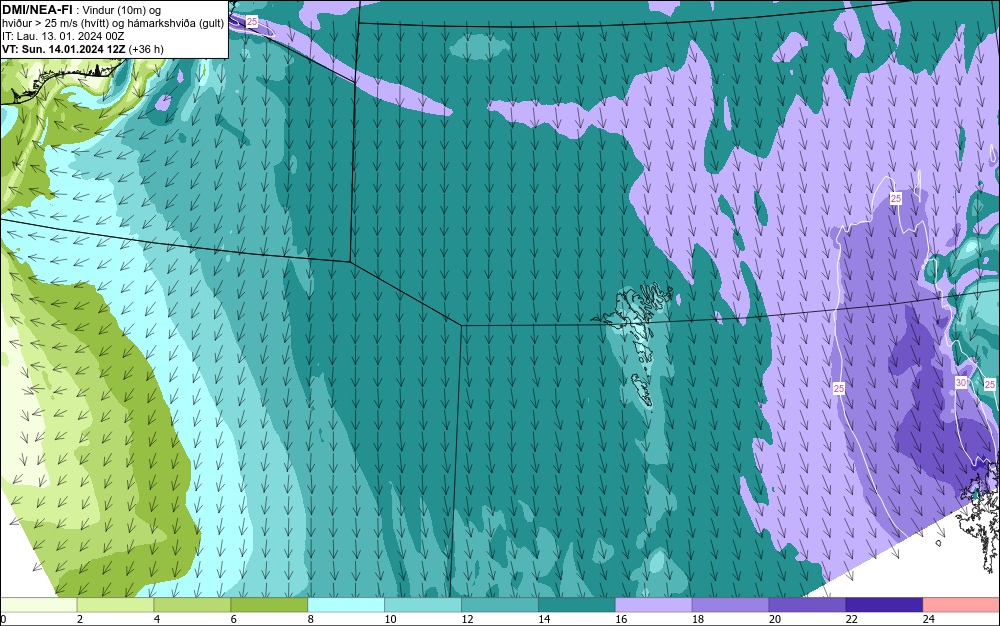Viewport: 1000px width, 626px height.
Task: Click the 25 gust label in top-left corner
Action: coord(252,22)
